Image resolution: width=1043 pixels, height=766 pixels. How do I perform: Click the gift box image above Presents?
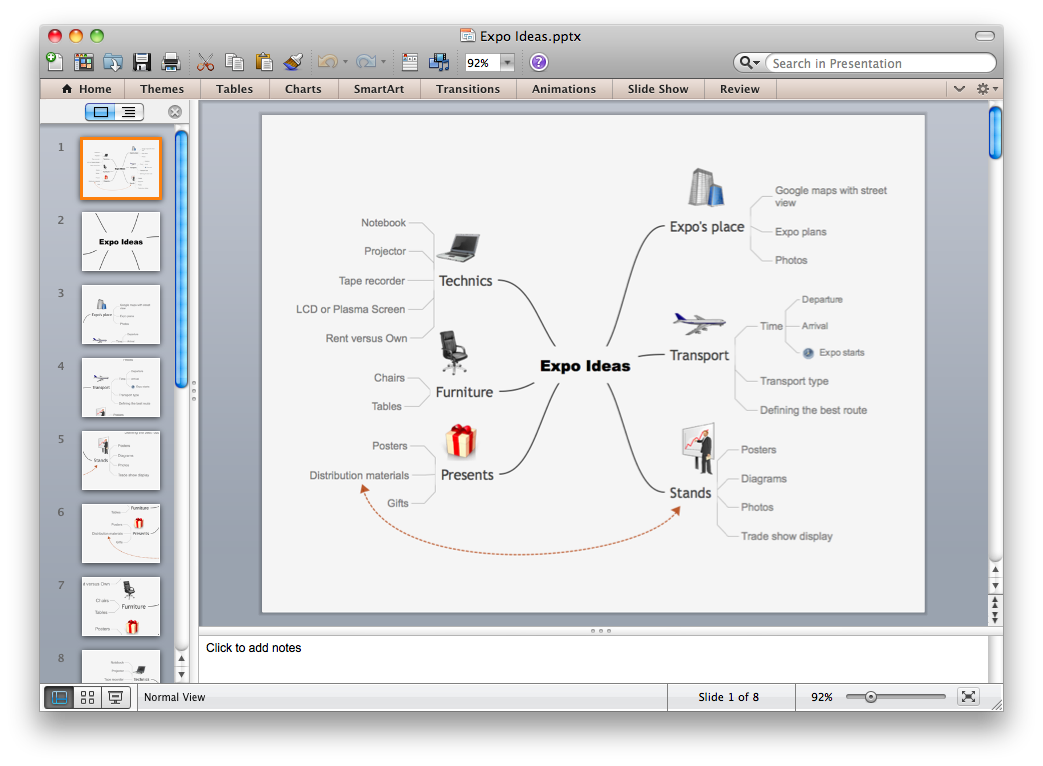pyautogui.click(x=461, y=442)
